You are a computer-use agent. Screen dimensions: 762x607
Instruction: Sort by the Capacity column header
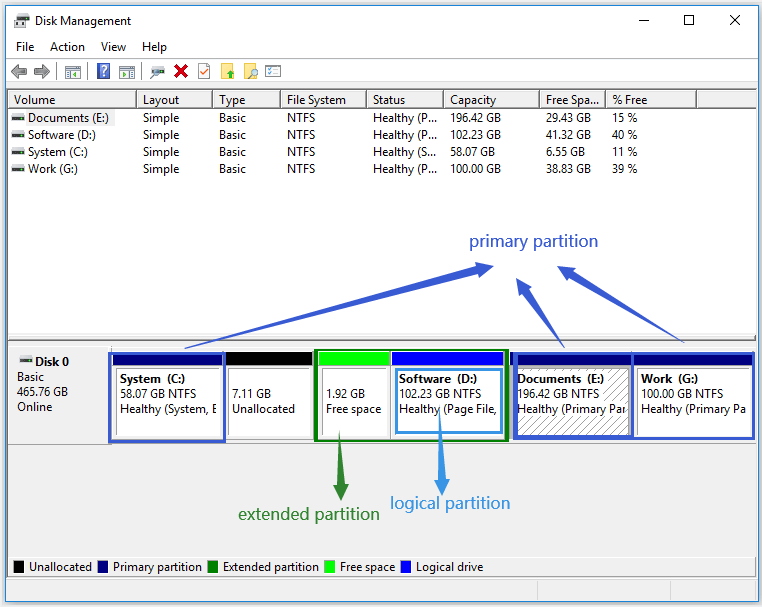pos(491,100)
